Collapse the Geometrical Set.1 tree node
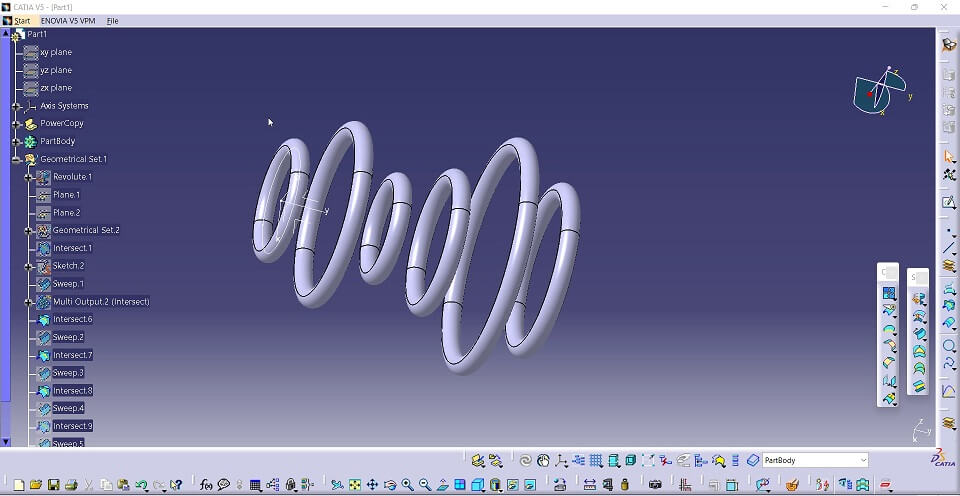This screenshot has height=496, width=960. [x=16, y=159]
